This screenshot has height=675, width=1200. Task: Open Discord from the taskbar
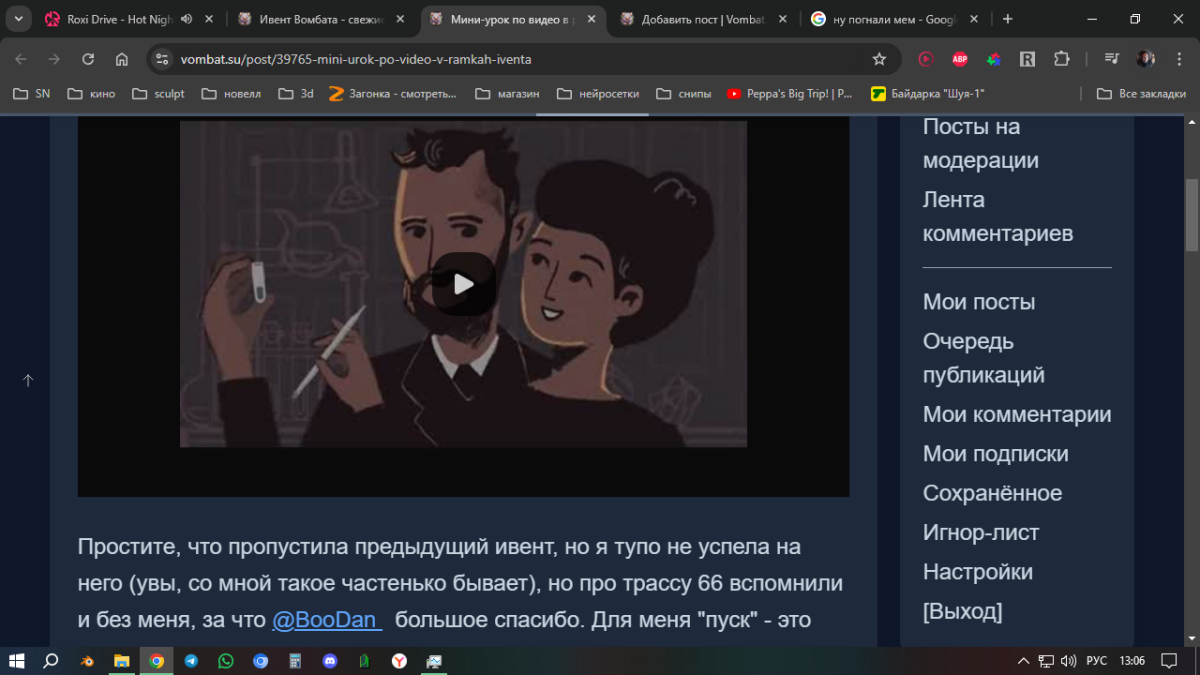(330, 661)
